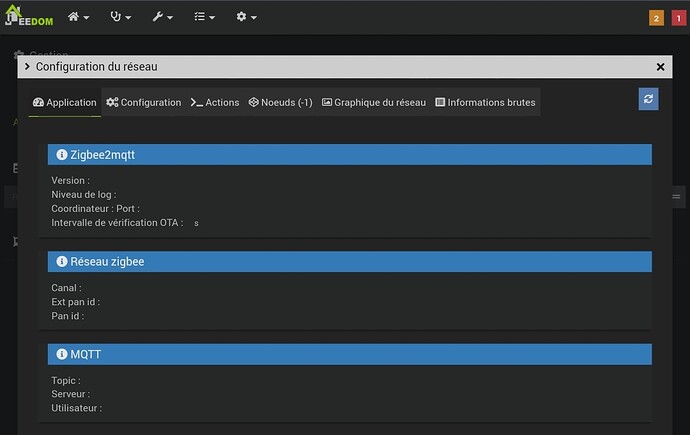Click the Serveur : label
690x435 pixels.
[x=70, y=394]
